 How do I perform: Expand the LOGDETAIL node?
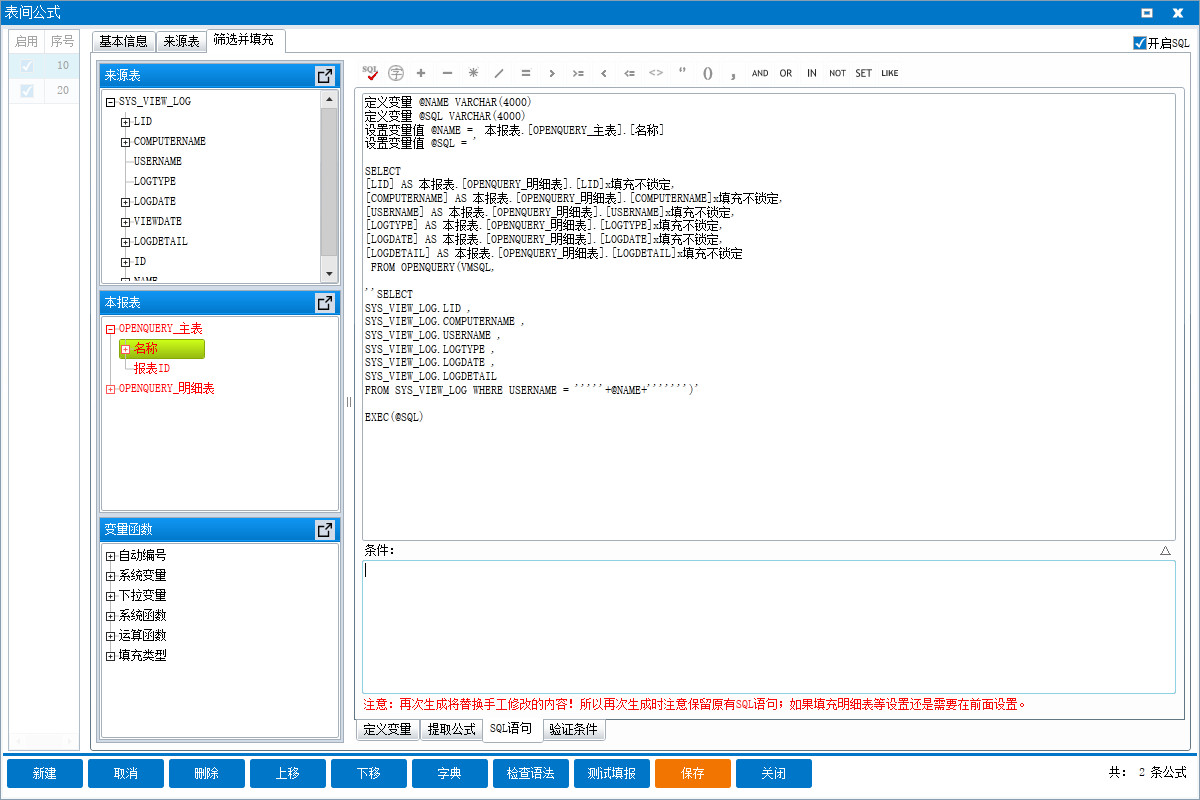(125, 242)
